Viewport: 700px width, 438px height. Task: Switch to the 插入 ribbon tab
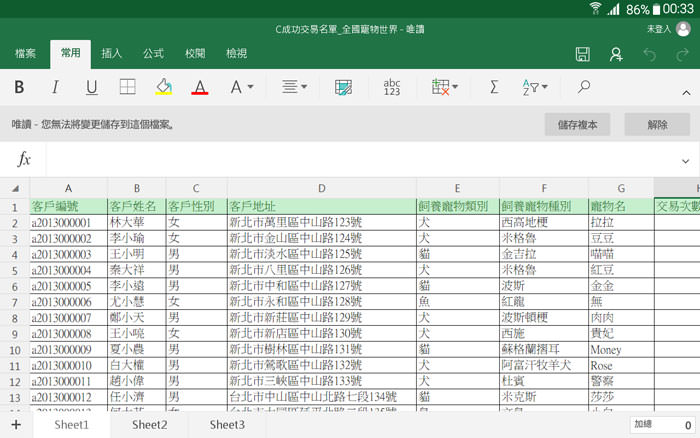(112, 53)
